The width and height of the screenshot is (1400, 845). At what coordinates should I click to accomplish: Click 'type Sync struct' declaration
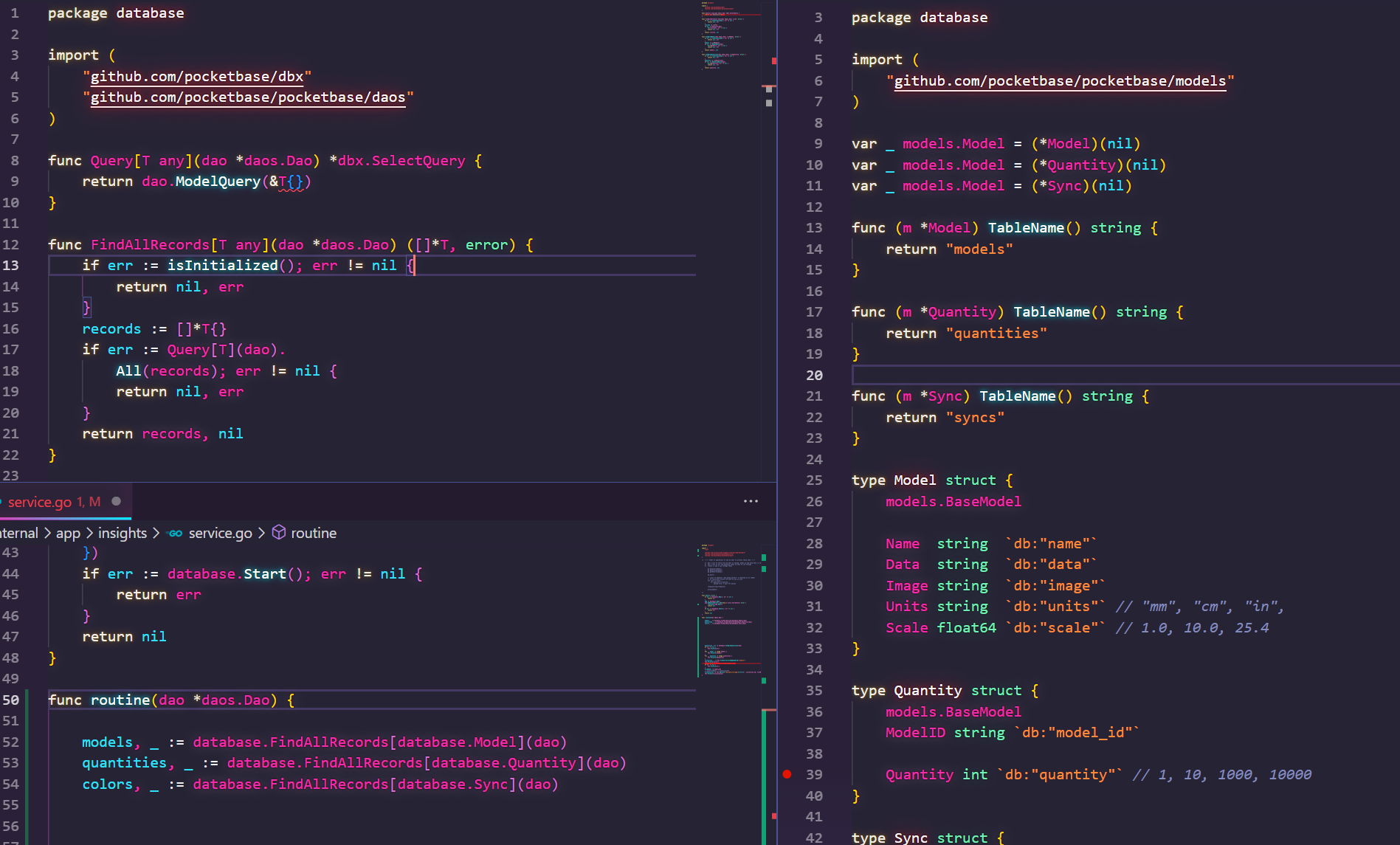919,838
